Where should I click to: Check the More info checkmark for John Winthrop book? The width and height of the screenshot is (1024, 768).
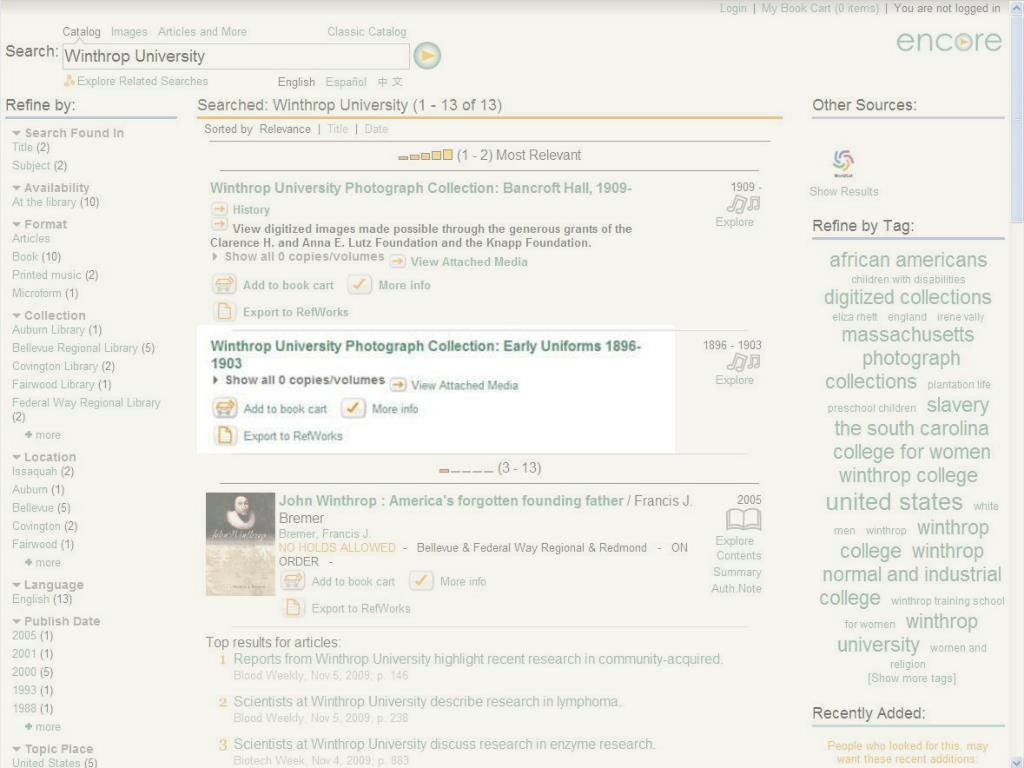point(421,581)
